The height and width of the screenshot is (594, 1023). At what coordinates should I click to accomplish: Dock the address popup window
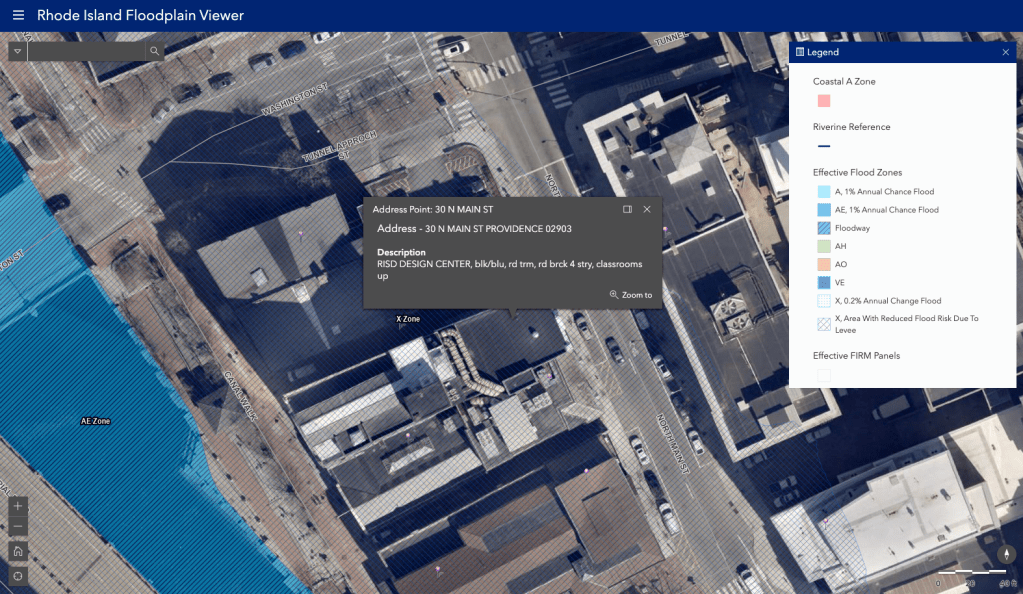pos(627,209)
